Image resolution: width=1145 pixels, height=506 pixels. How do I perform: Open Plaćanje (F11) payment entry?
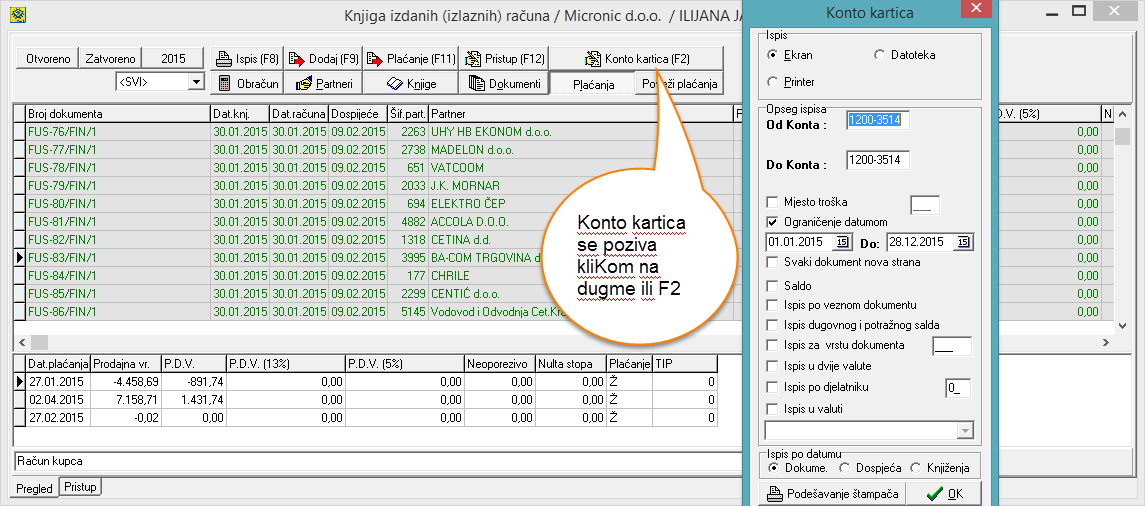411,59
